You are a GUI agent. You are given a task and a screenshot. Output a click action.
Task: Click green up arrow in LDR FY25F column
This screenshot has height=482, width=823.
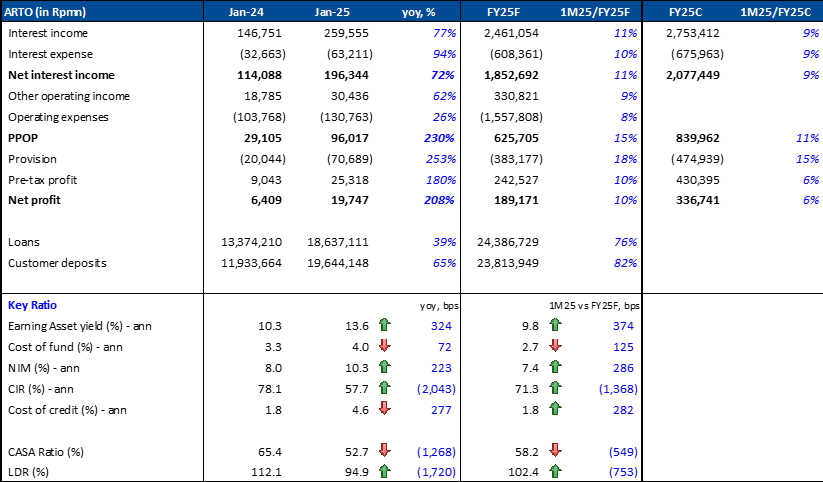555,471
